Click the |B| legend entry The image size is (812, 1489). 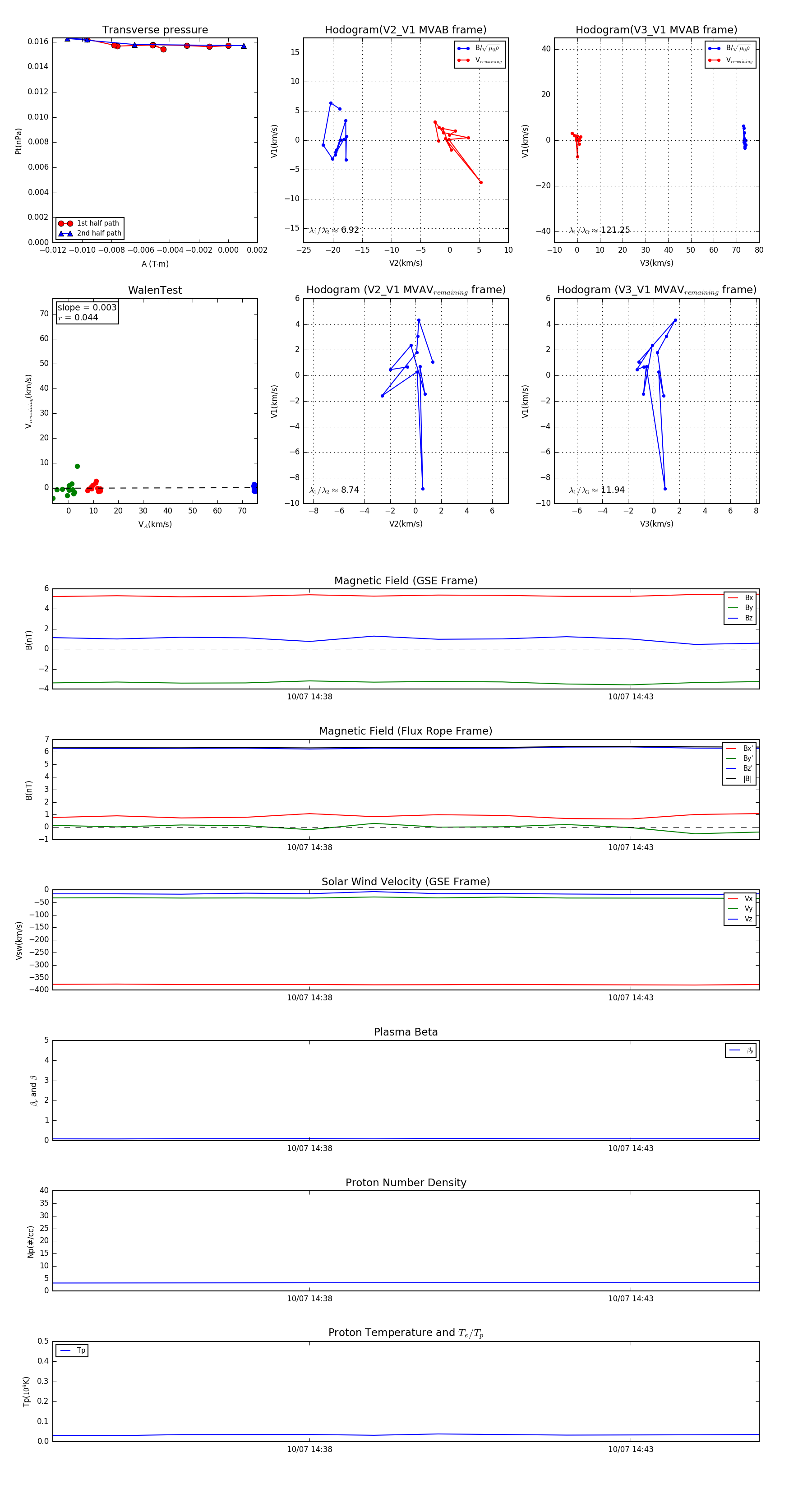click(x=739, y=779)
